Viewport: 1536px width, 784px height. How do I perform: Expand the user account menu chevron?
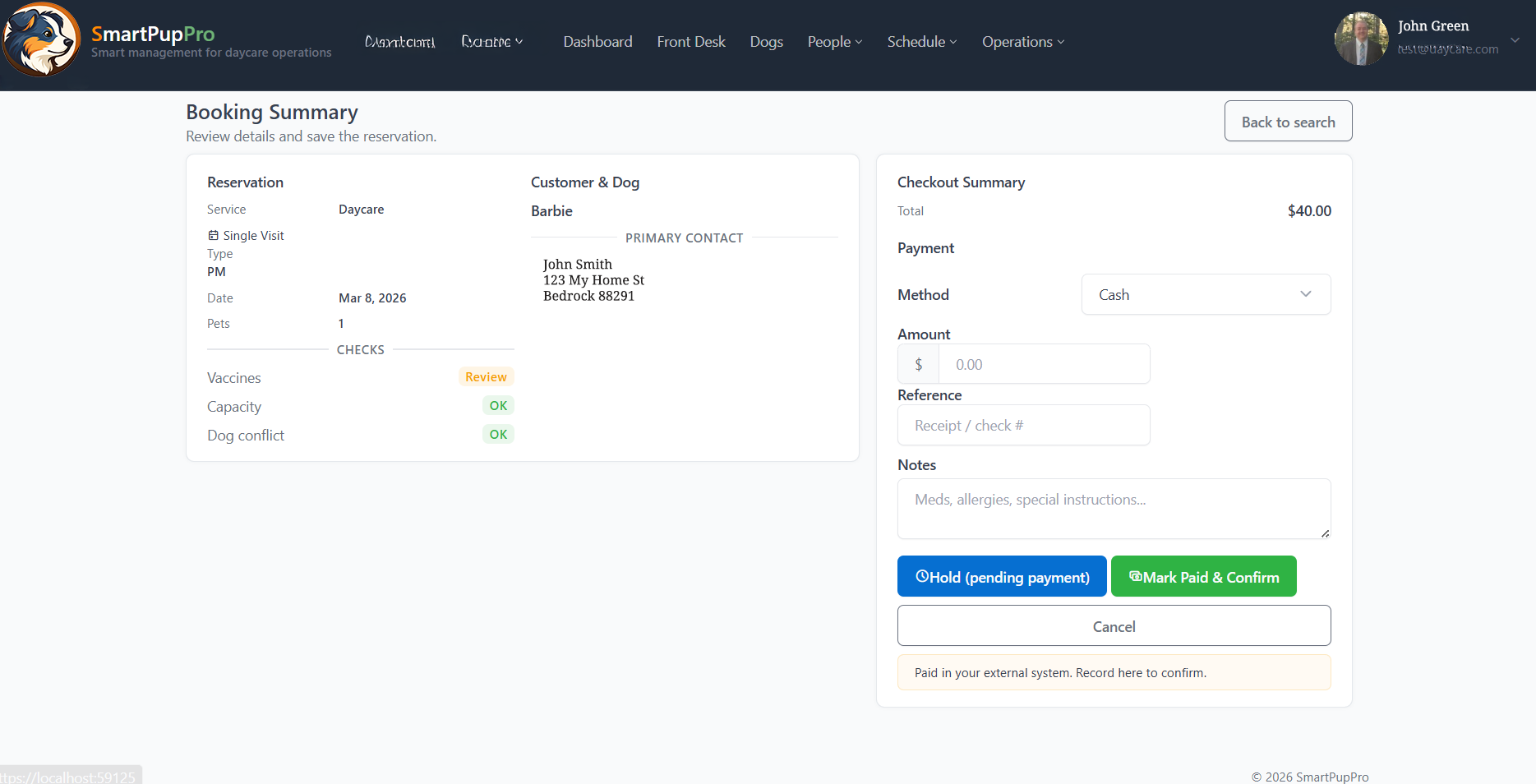[x=1515, y=39]
